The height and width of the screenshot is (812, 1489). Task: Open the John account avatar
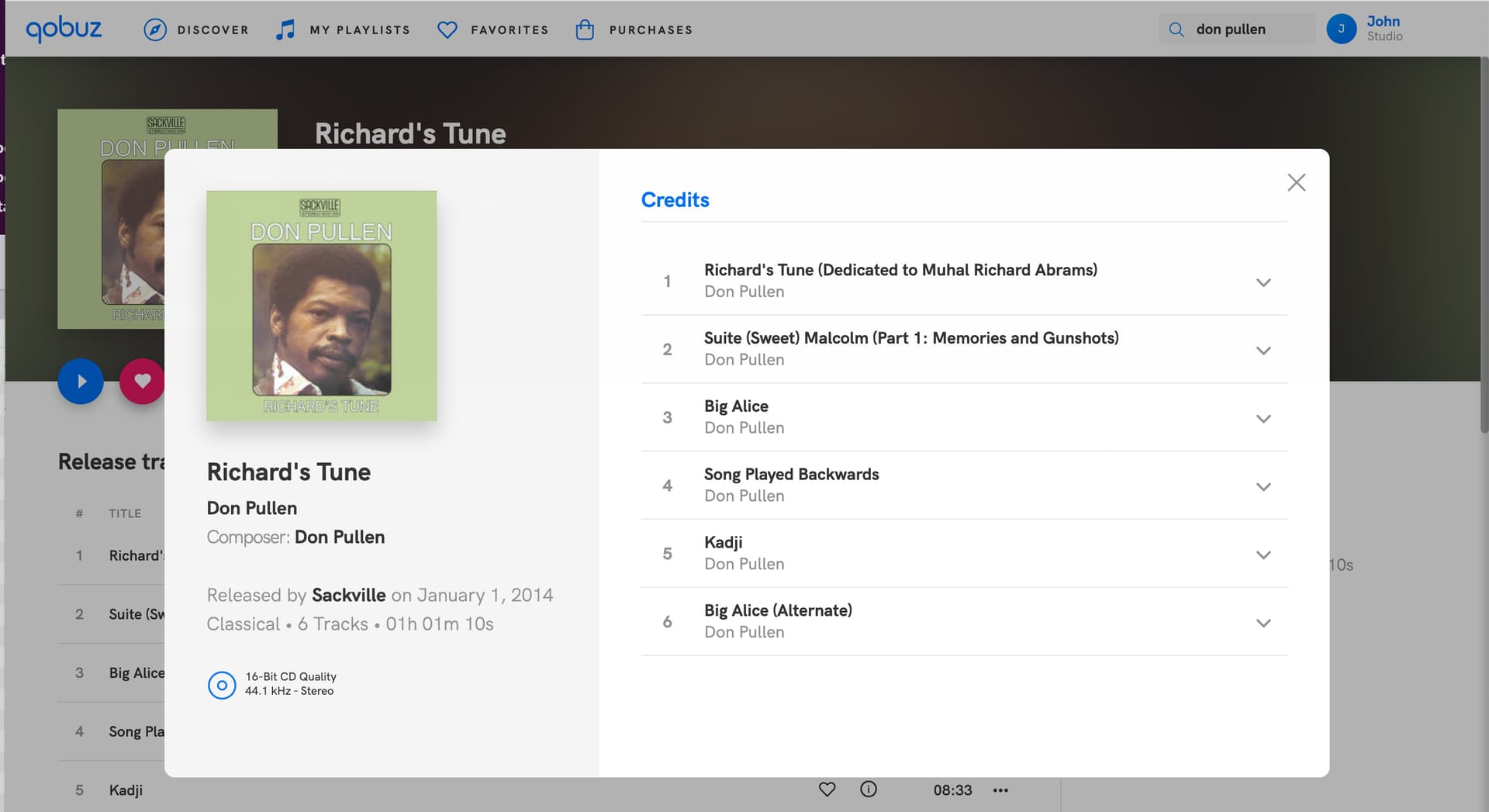point(1341,29)
